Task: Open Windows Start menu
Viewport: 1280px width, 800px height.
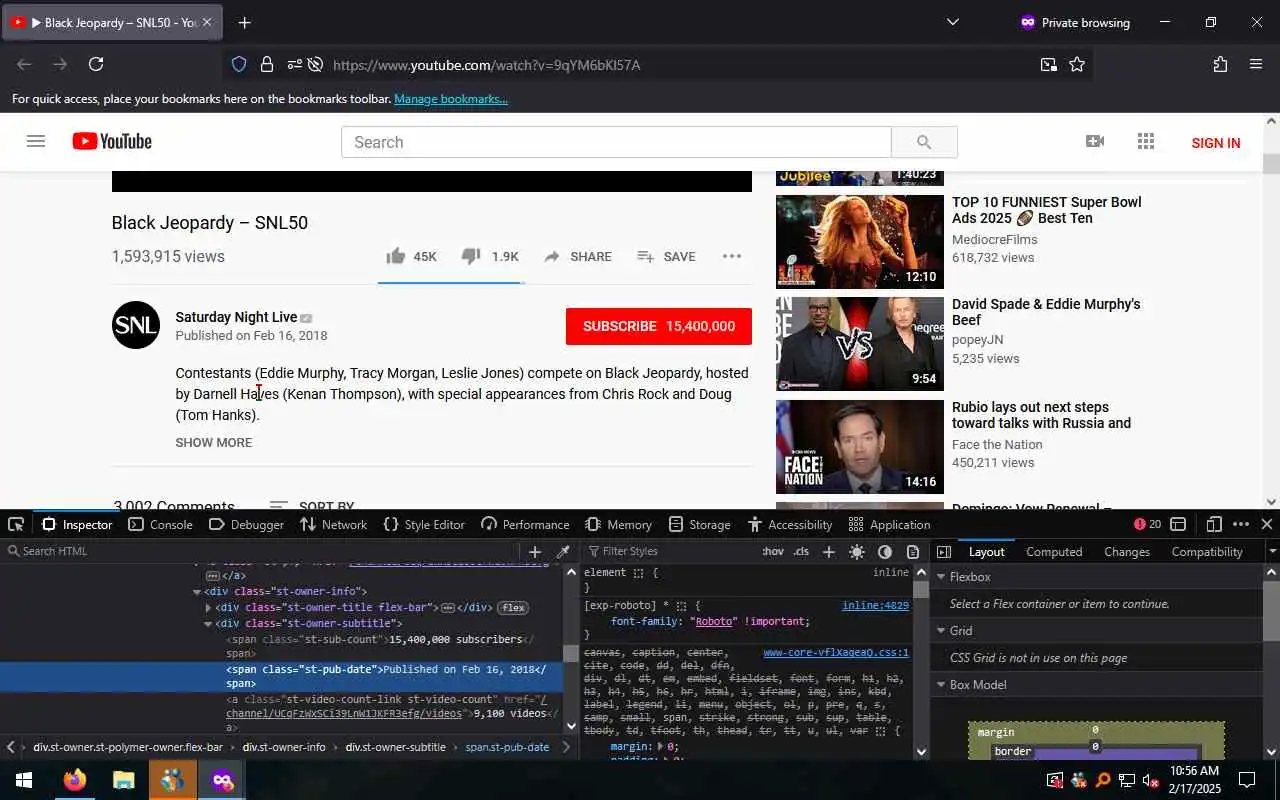Action: coord(23,780)
